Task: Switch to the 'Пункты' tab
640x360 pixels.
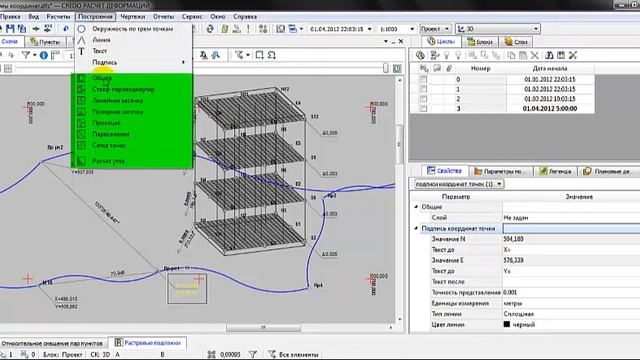Action: pyautogui.click(x=45, y=42)
